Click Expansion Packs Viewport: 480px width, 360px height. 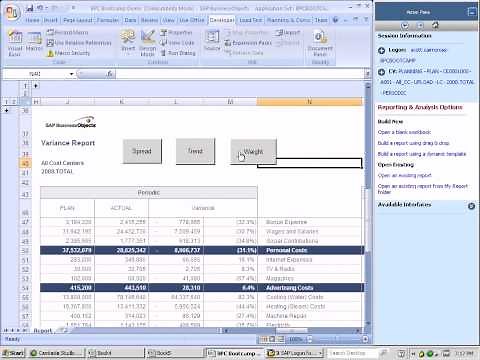[248, 43]
